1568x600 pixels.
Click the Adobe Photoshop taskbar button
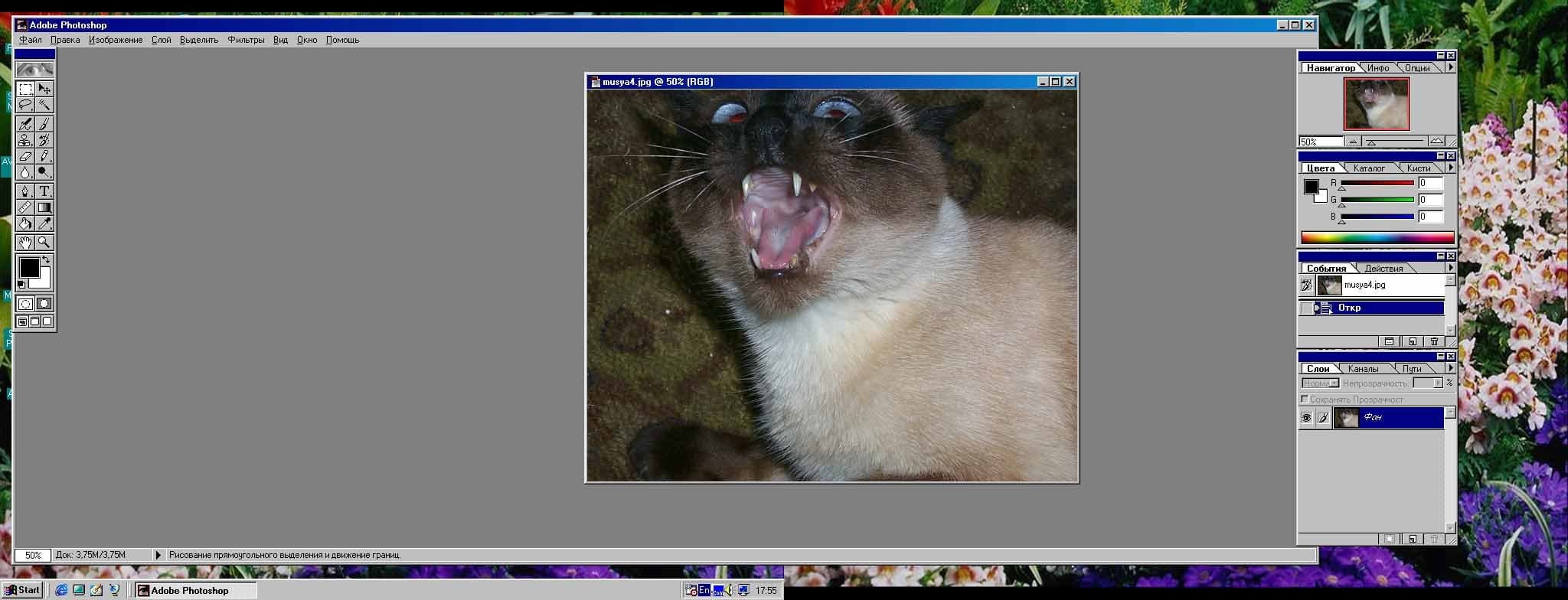click(x=195, y=590)
